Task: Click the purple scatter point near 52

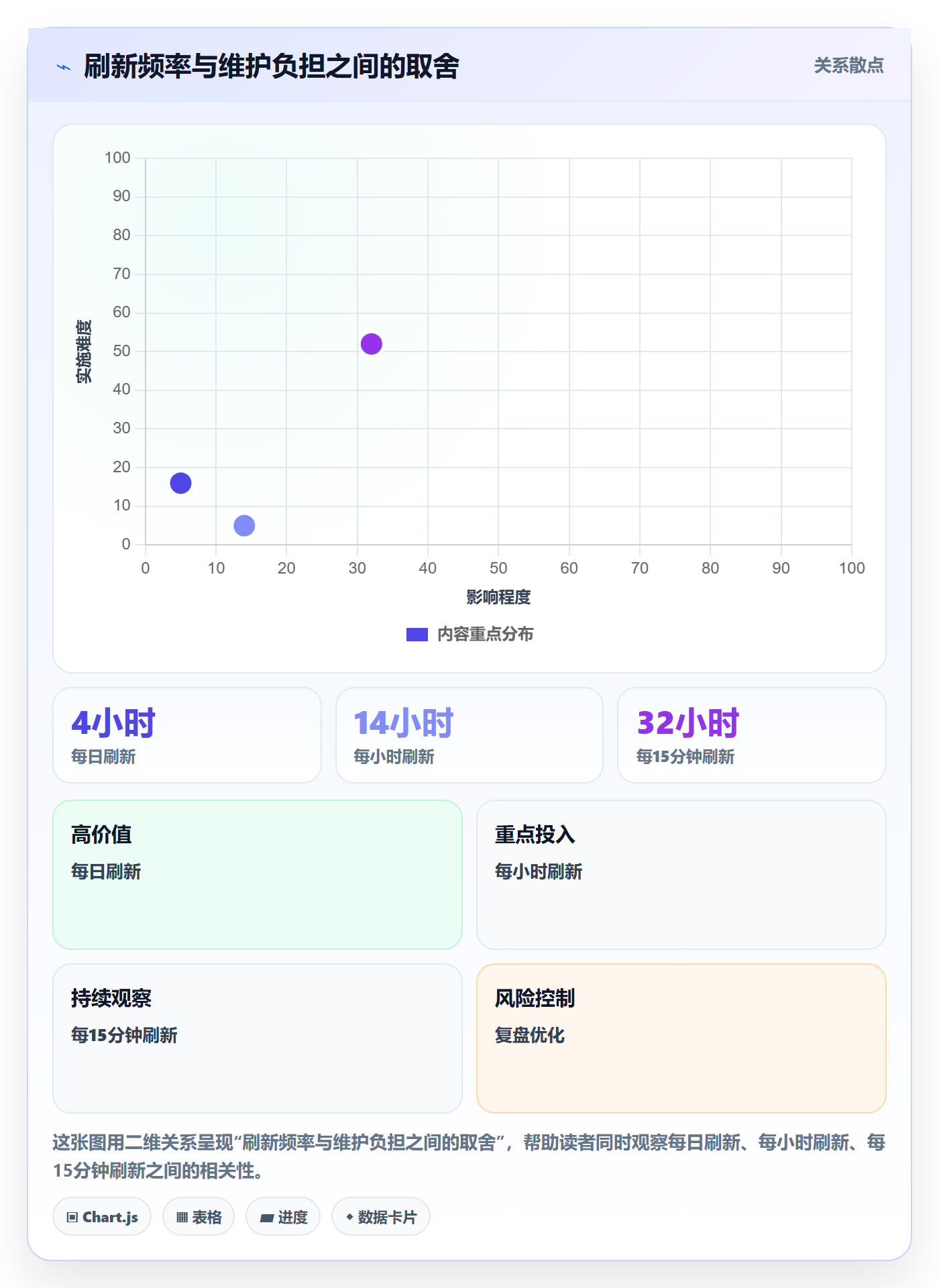Action: coord(371,344)
